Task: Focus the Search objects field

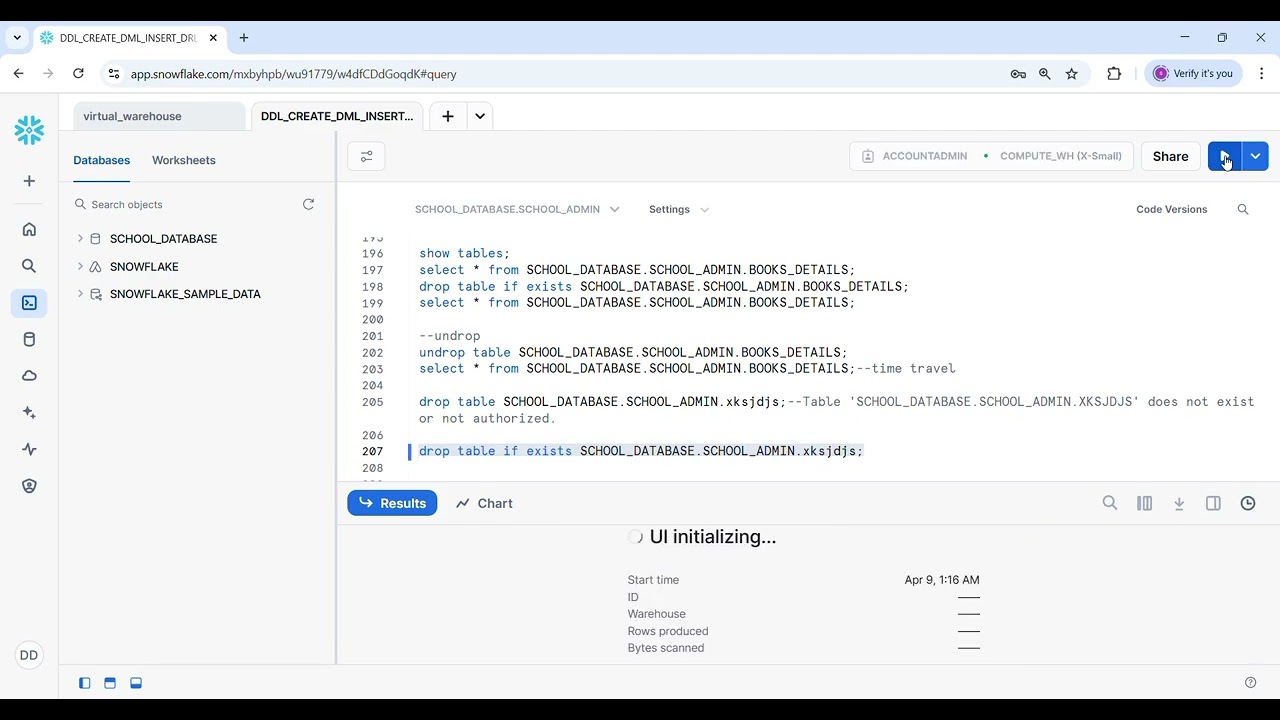Action: pyautogui.click(x=185, y=204)
